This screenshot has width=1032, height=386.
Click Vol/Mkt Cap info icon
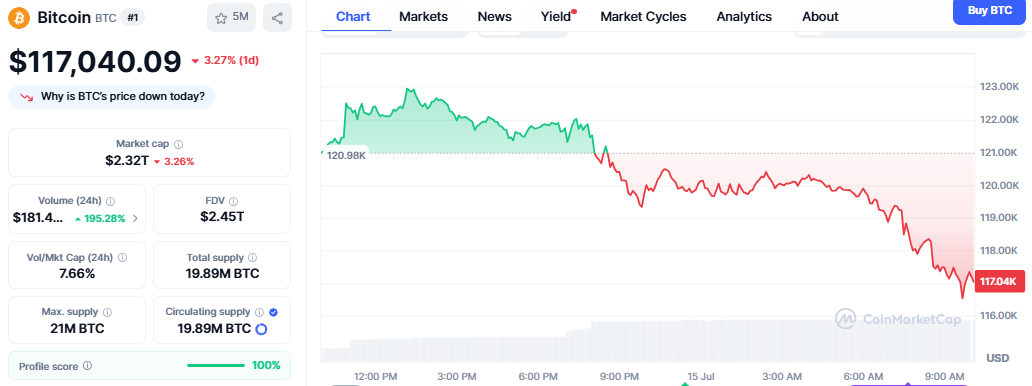tap(122, 258)
